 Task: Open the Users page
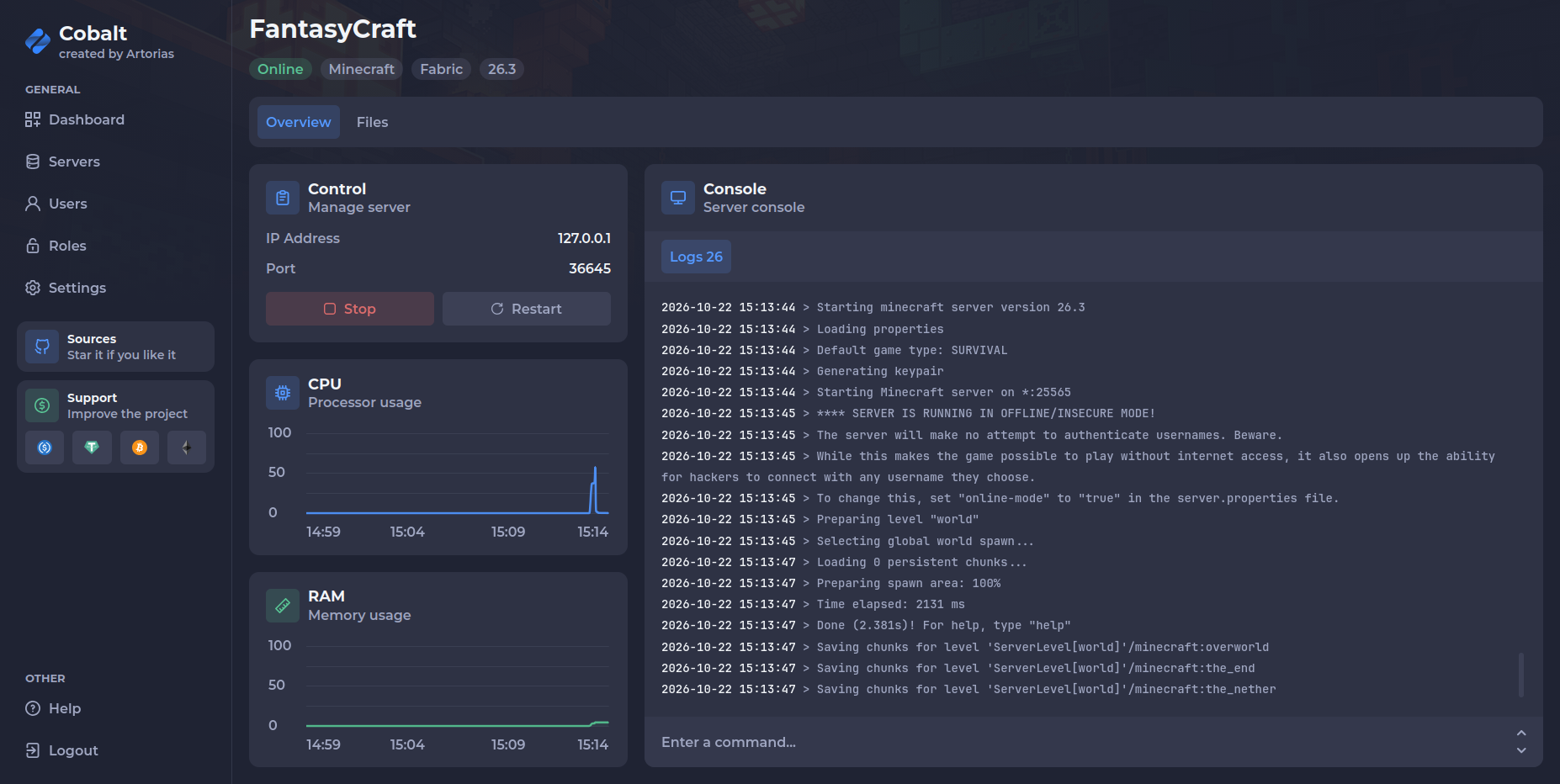56,204
